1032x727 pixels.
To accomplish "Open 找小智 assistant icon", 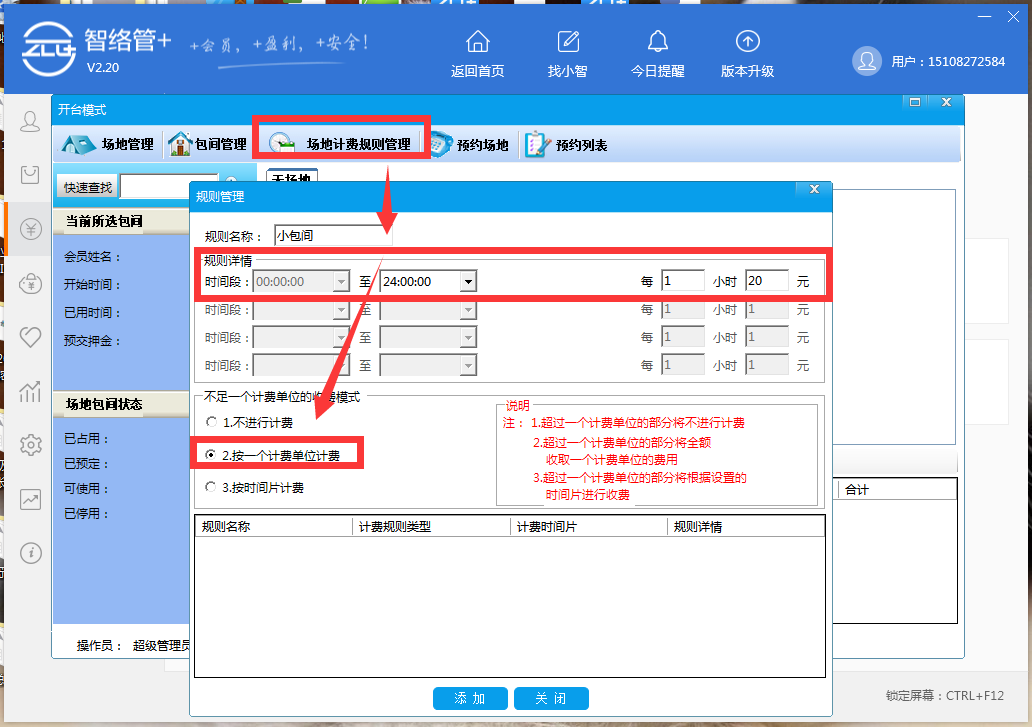I will (568, 42).
